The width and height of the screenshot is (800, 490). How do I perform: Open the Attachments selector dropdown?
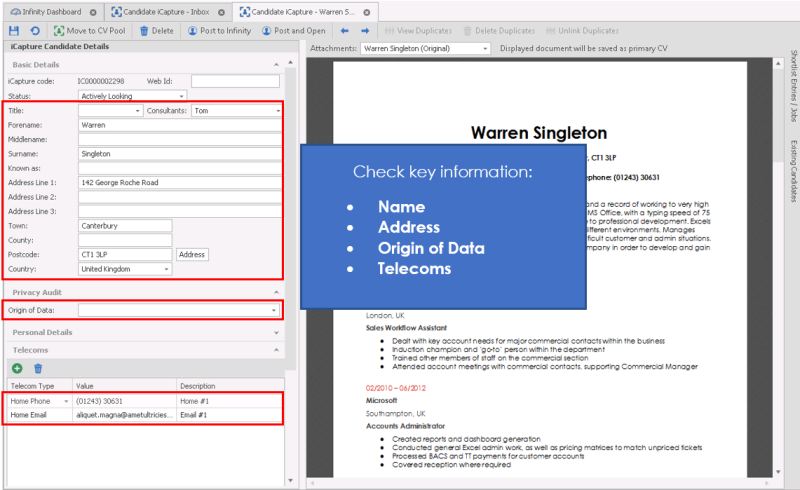pos(486,48)
